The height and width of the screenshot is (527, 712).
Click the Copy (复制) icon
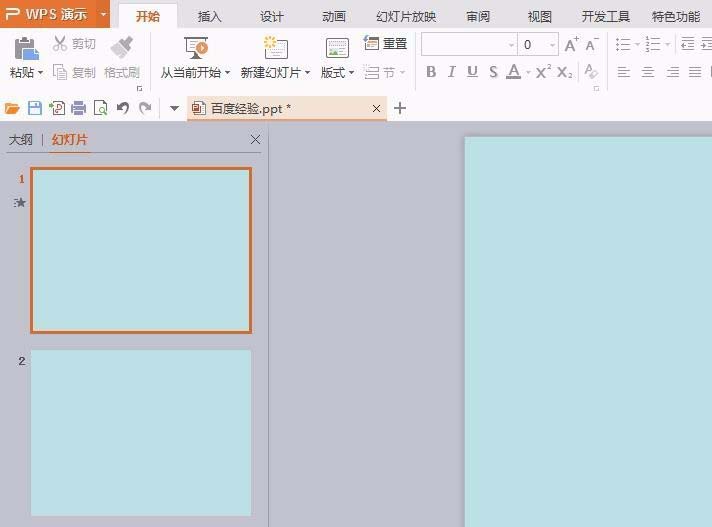(60, 72)
